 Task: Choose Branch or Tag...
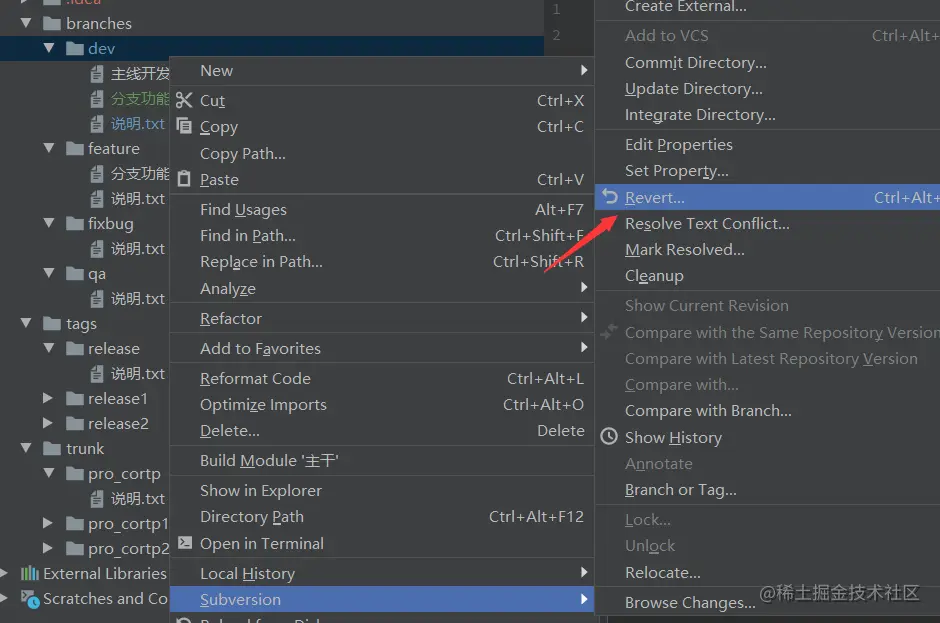(x=767, y=490)
